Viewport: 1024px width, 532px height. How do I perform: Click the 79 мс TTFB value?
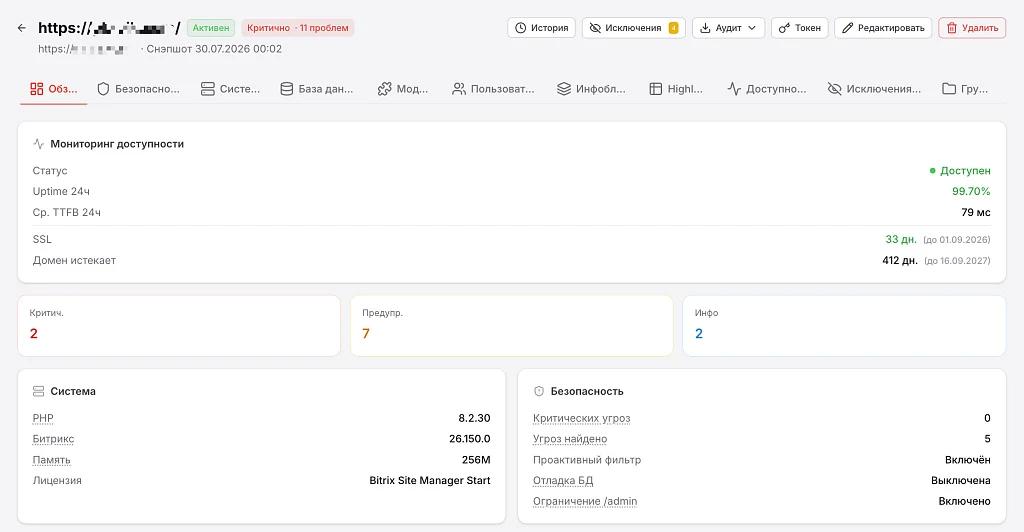pyautogui.click(x=976, y=212)
